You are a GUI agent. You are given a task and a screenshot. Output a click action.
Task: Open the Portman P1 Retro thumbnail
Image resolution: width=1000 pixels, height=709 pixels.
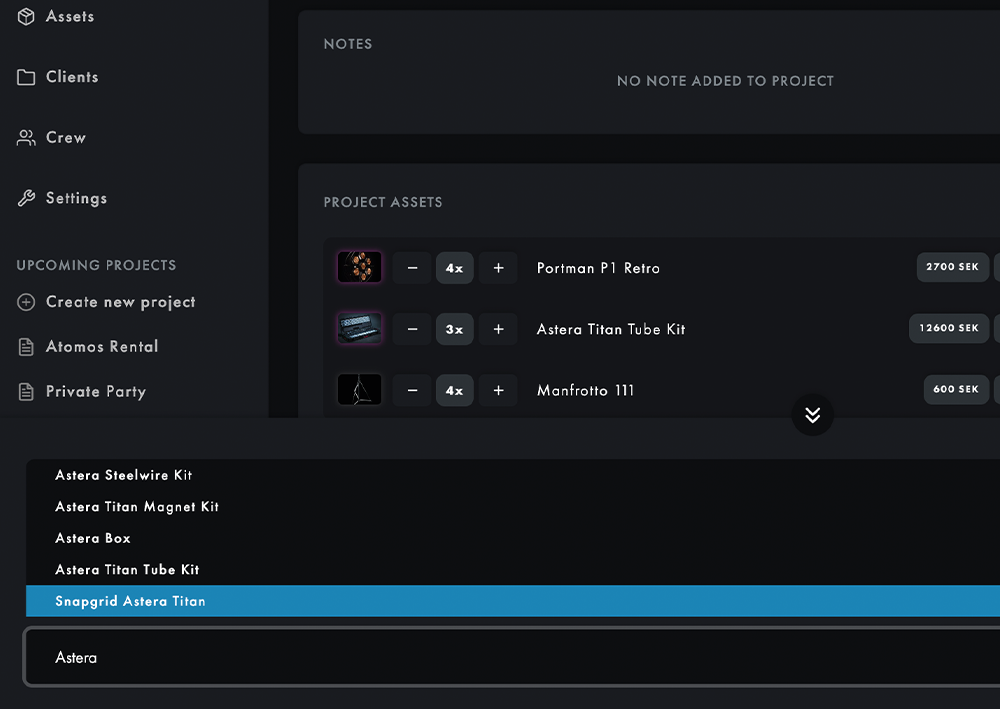pyautogui.click(x=359, y=268)
